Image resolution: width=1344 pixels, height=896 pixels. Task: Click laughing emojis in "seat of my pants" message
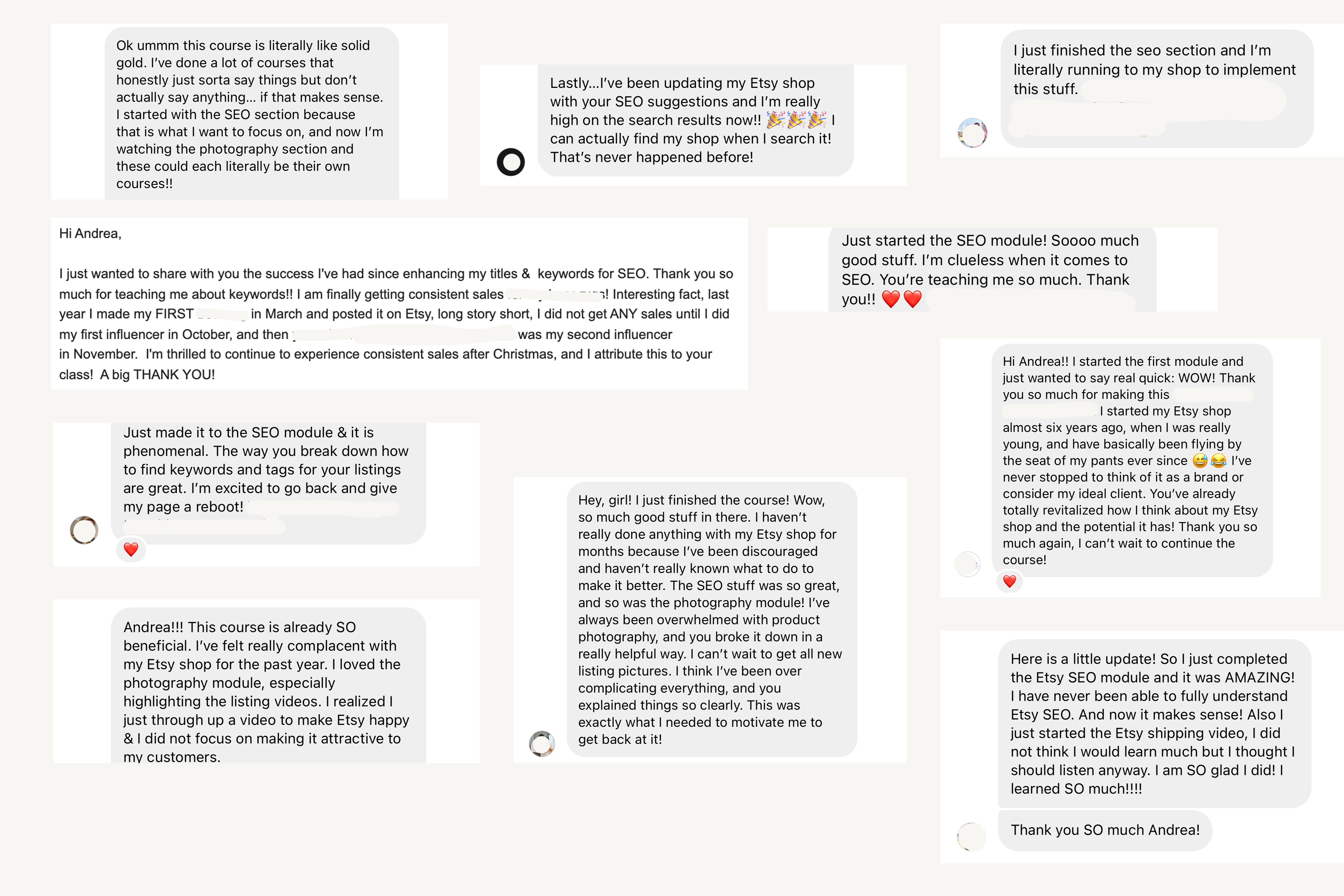click(x=1209, y=460)
